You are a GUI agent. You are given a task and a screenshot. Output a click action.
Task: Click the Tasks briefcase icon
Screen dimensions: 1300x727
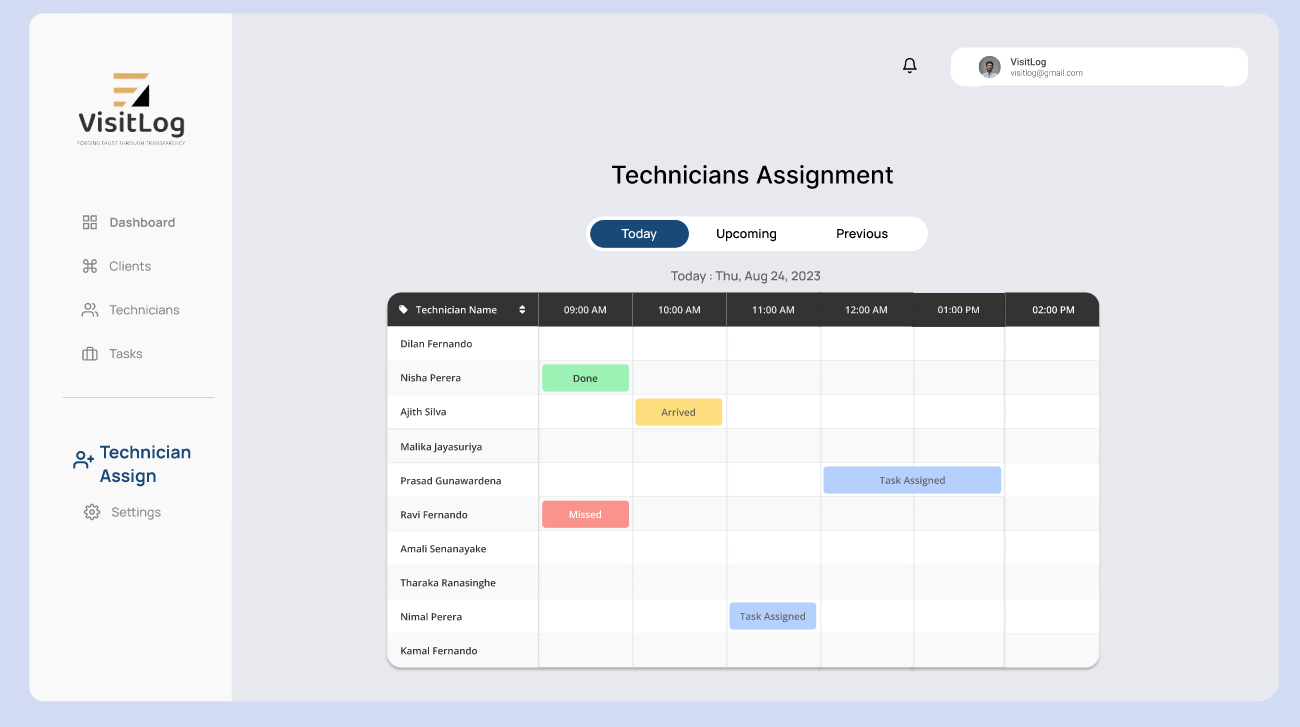click(x=90, y=354)
